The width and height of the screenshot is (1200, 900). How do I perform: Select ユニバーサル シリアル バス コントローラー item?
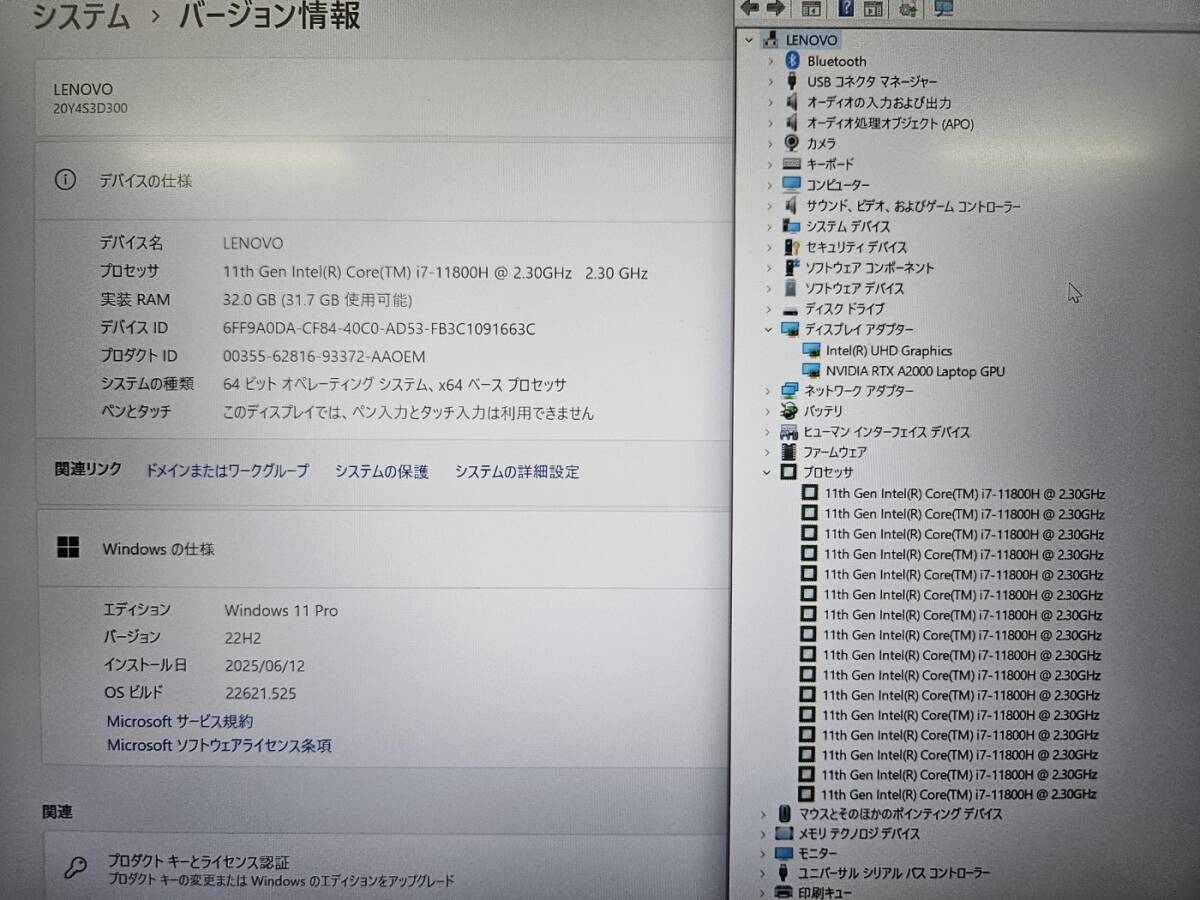(894, 874)
